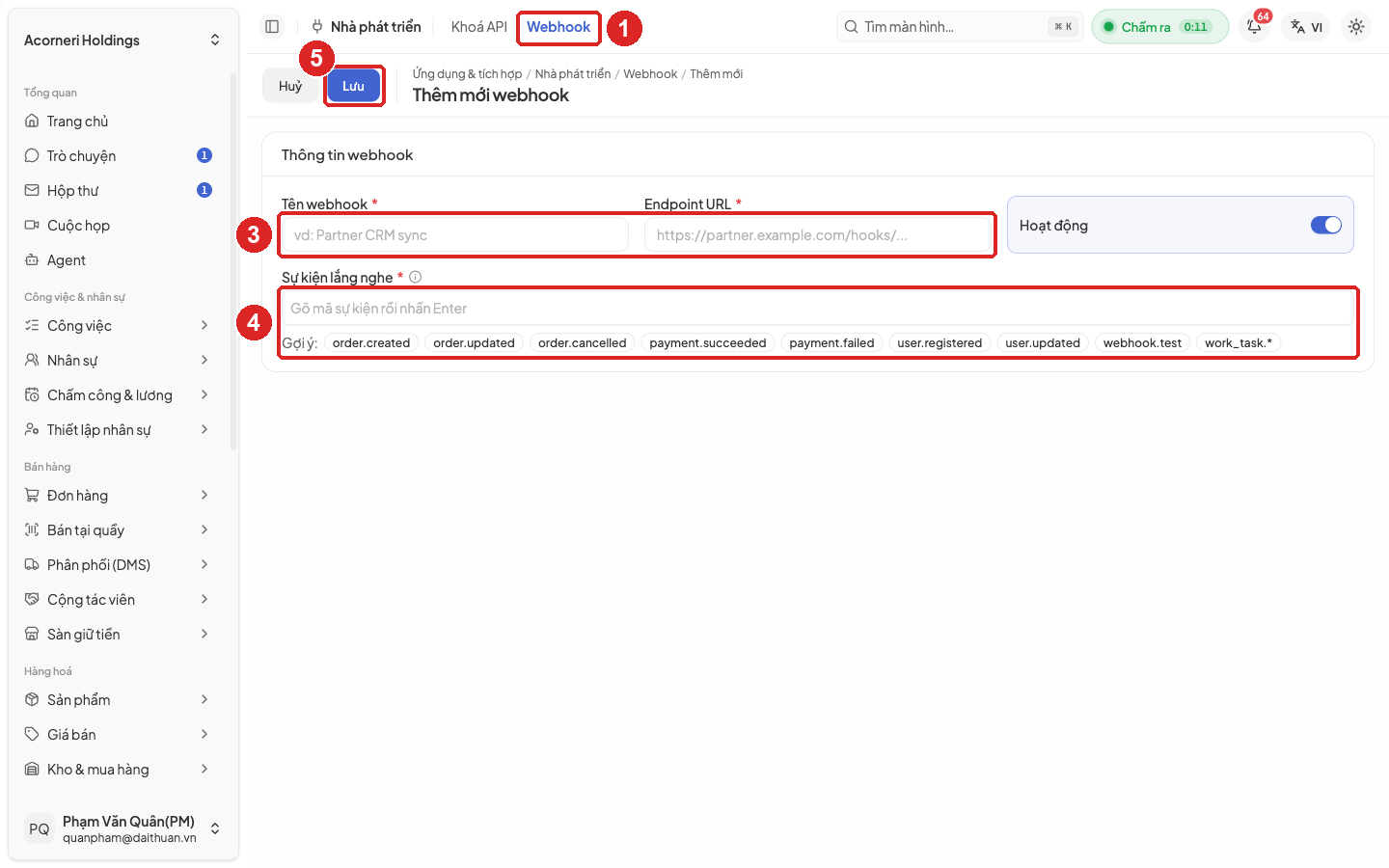Click the Kho & mua hàng warehouse icon
The image size is (1389, 868).
coord(32,770)
